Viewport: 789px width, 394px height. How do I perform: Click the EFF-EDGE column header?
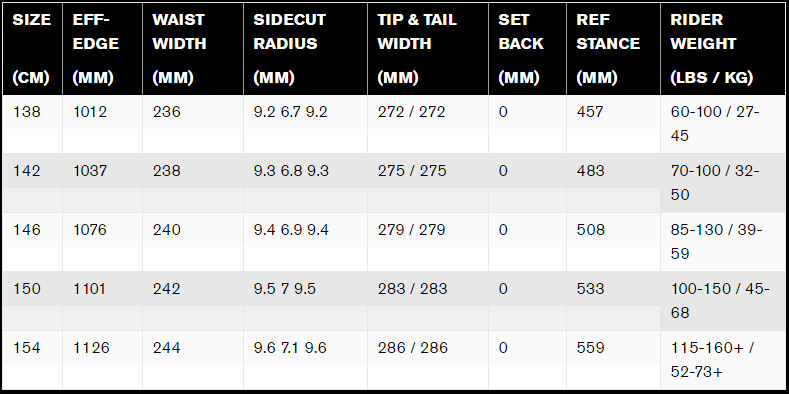point(103,49)
